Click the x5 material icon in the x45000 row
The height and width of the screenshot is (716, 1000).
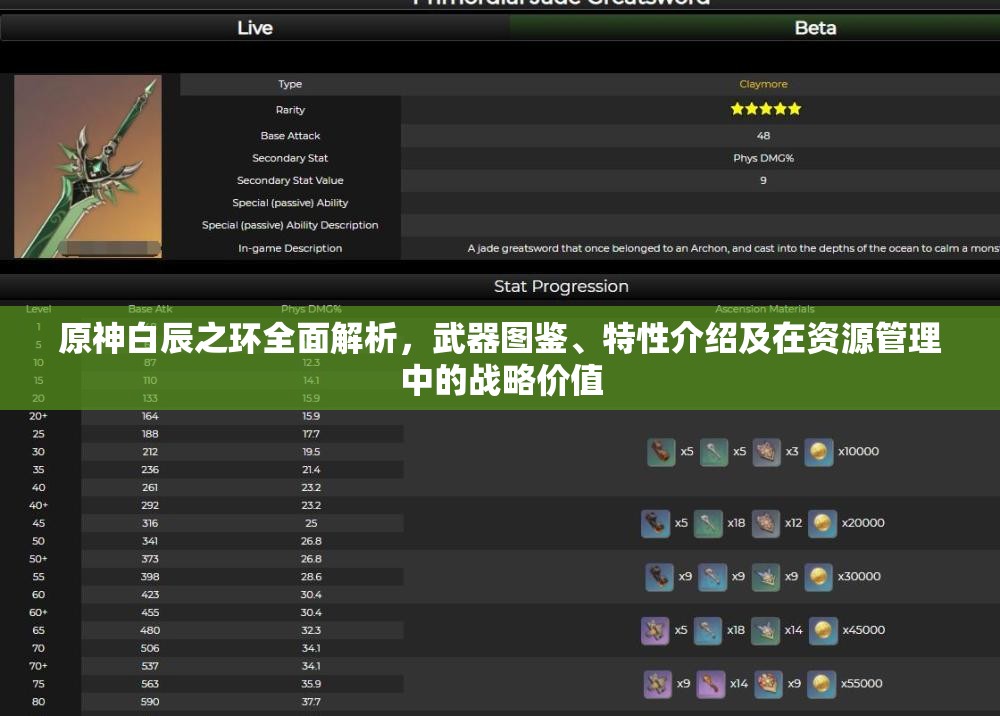click(656, 631)
